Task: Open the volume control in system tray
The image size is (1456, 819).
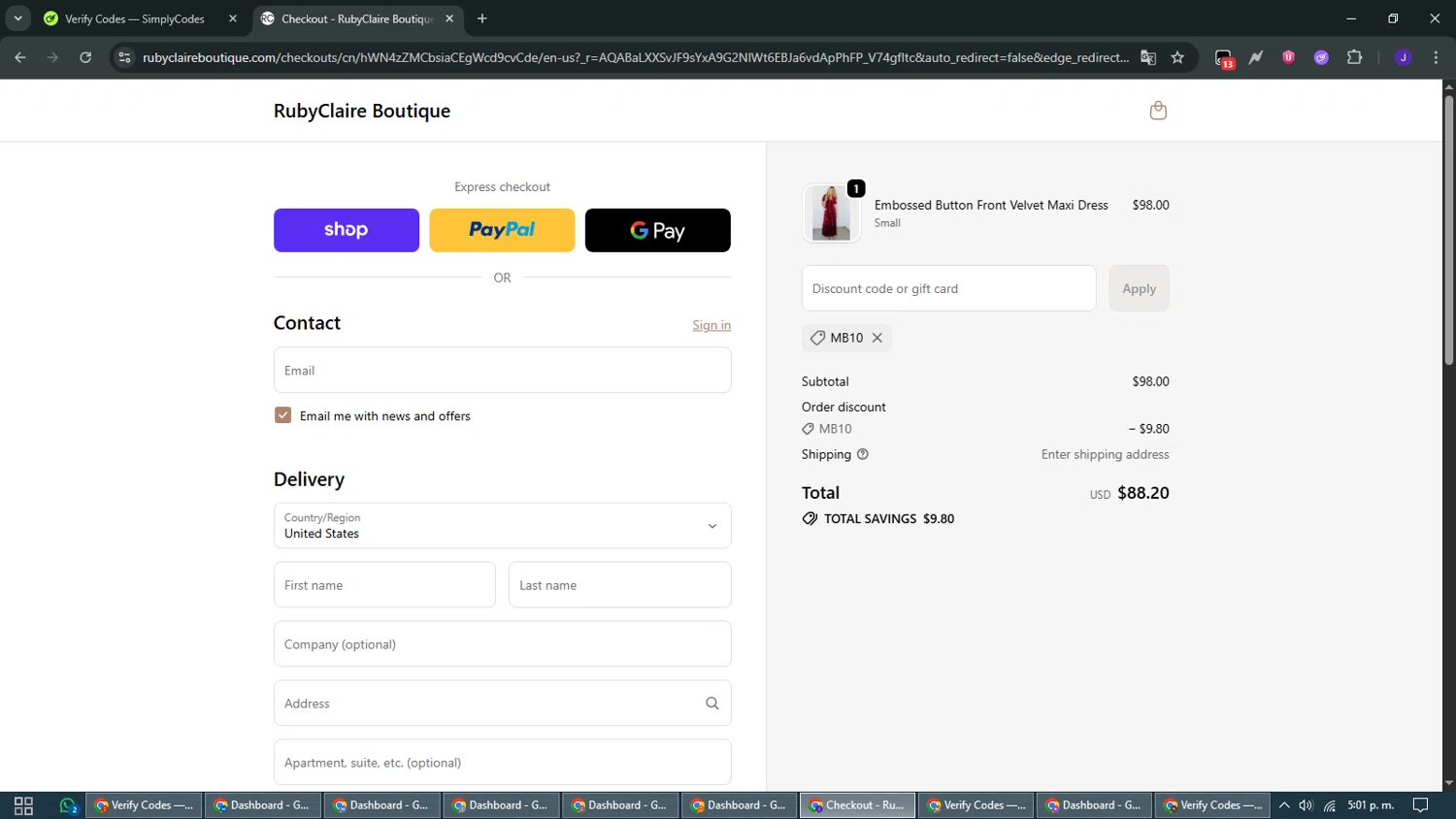Action: point(1307,805)
